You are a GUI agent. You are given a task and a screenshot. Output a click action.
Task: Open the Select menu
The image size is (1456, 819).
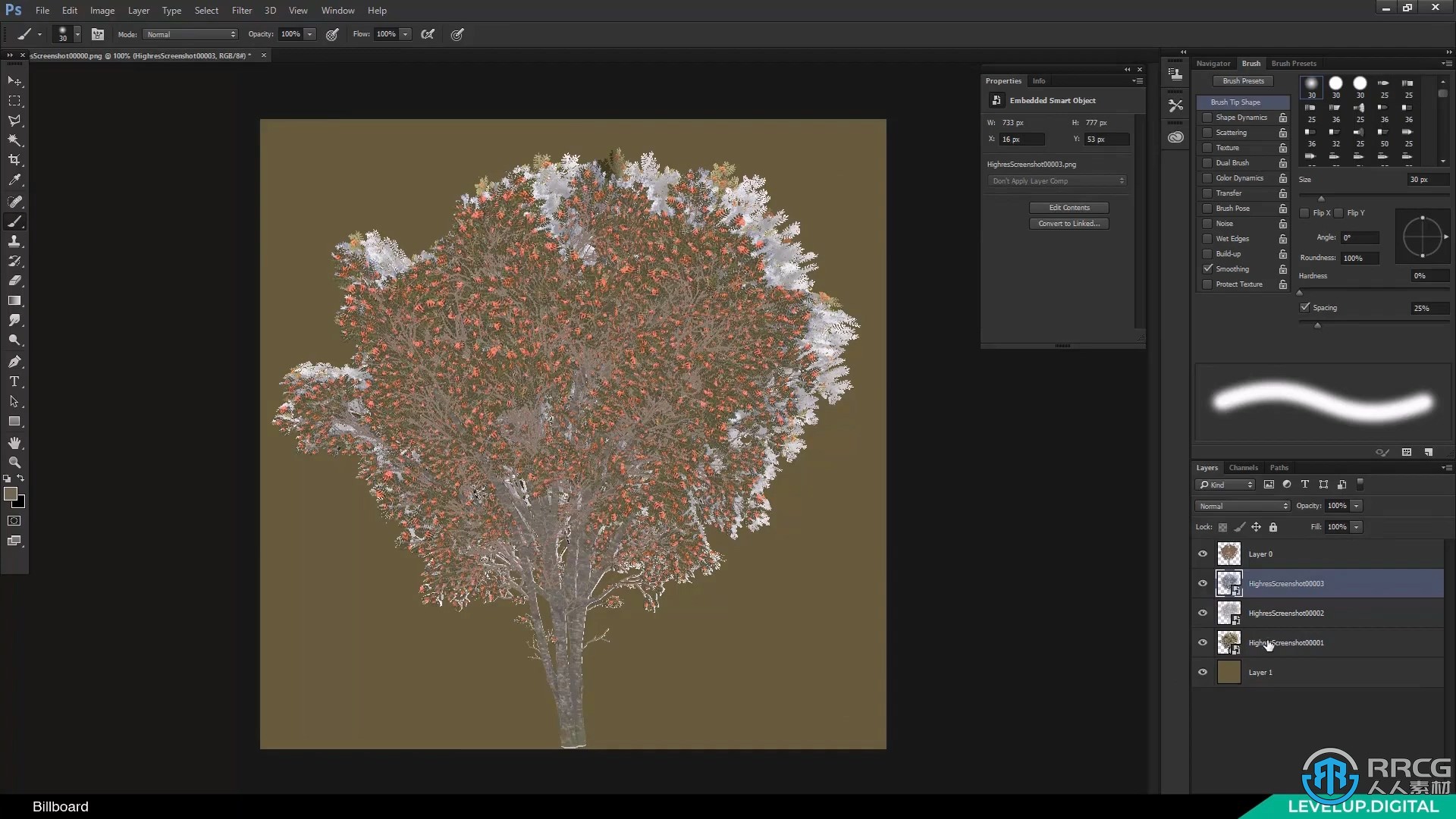coord(206,10)
